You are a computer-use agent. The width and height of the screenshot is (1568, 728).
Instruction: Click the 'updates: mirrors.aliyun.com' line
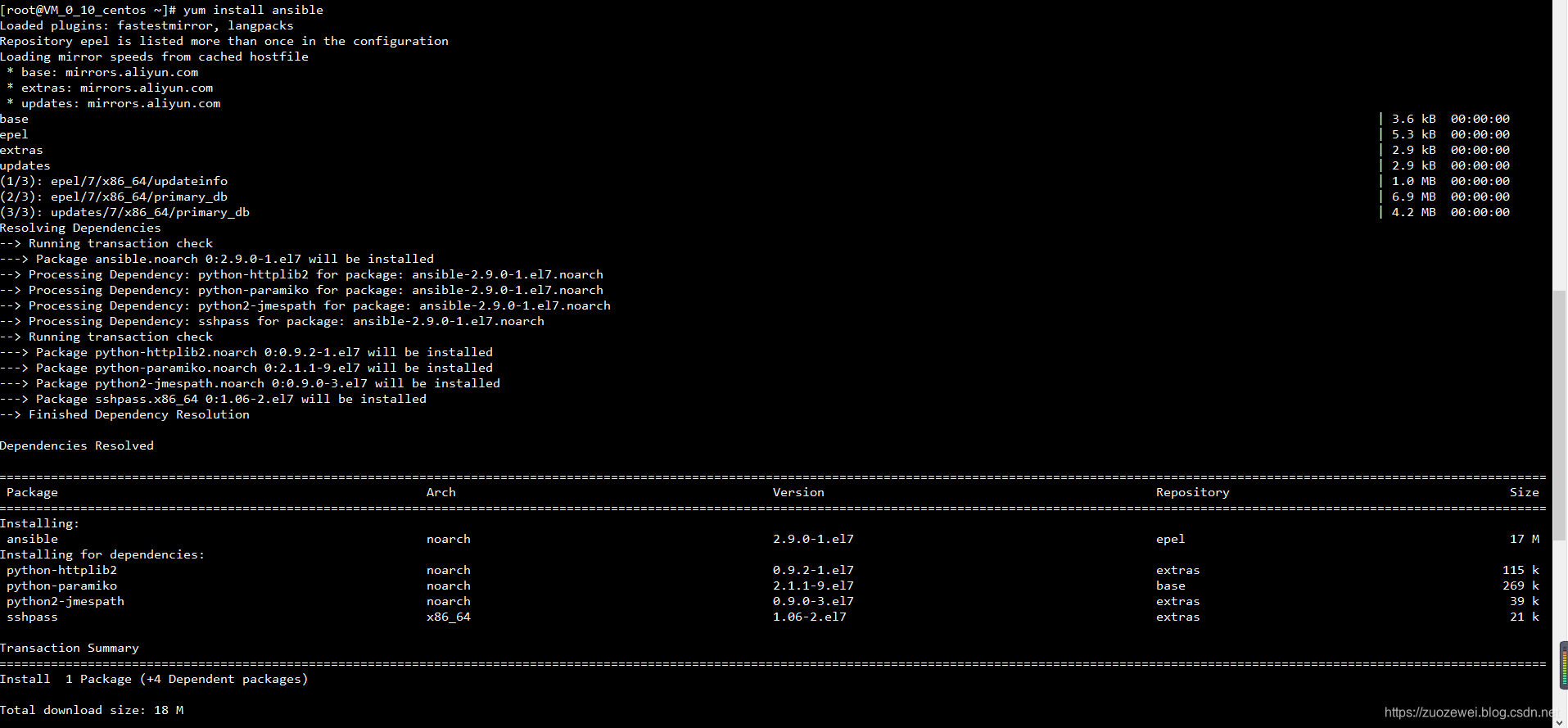[x=113, y=103]
